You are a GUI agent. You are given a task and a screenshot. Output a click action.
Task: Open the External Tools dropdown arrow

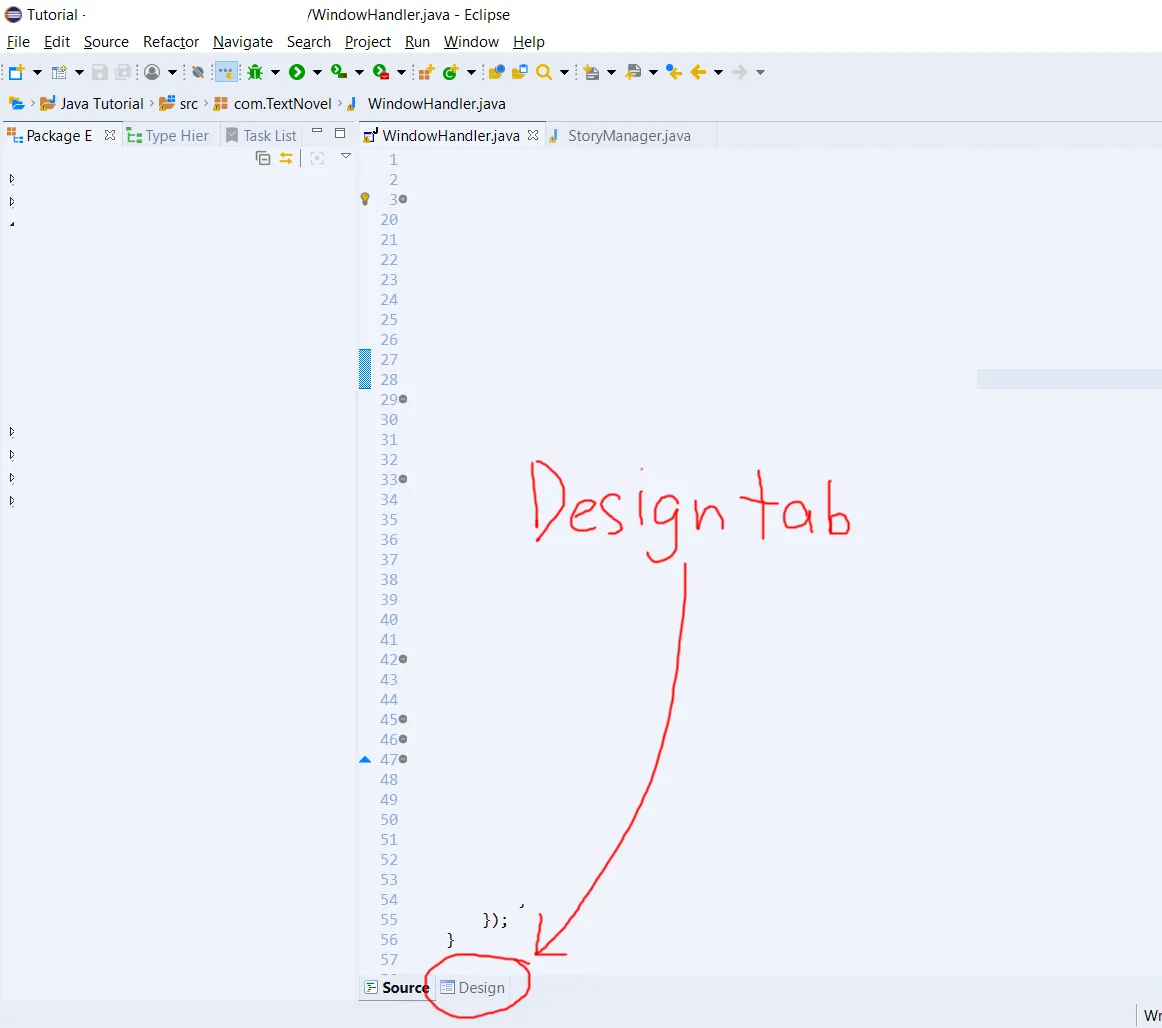click(401, 72)
